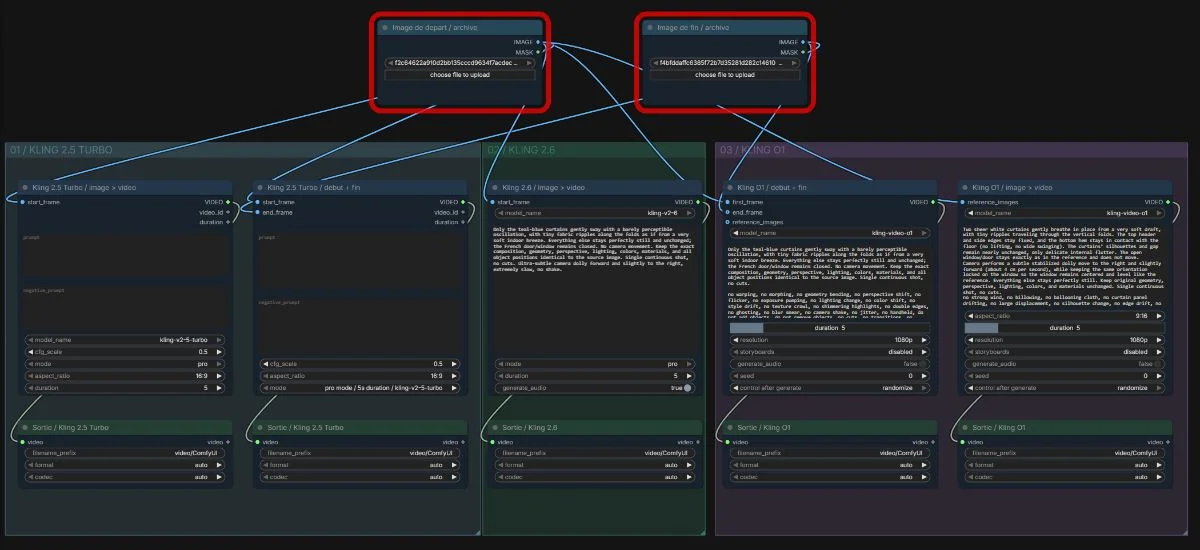
Task: Click negative_prompt box in Kling 2.5 Turbo / debut + fin
Action: click(x=361, y=324)
